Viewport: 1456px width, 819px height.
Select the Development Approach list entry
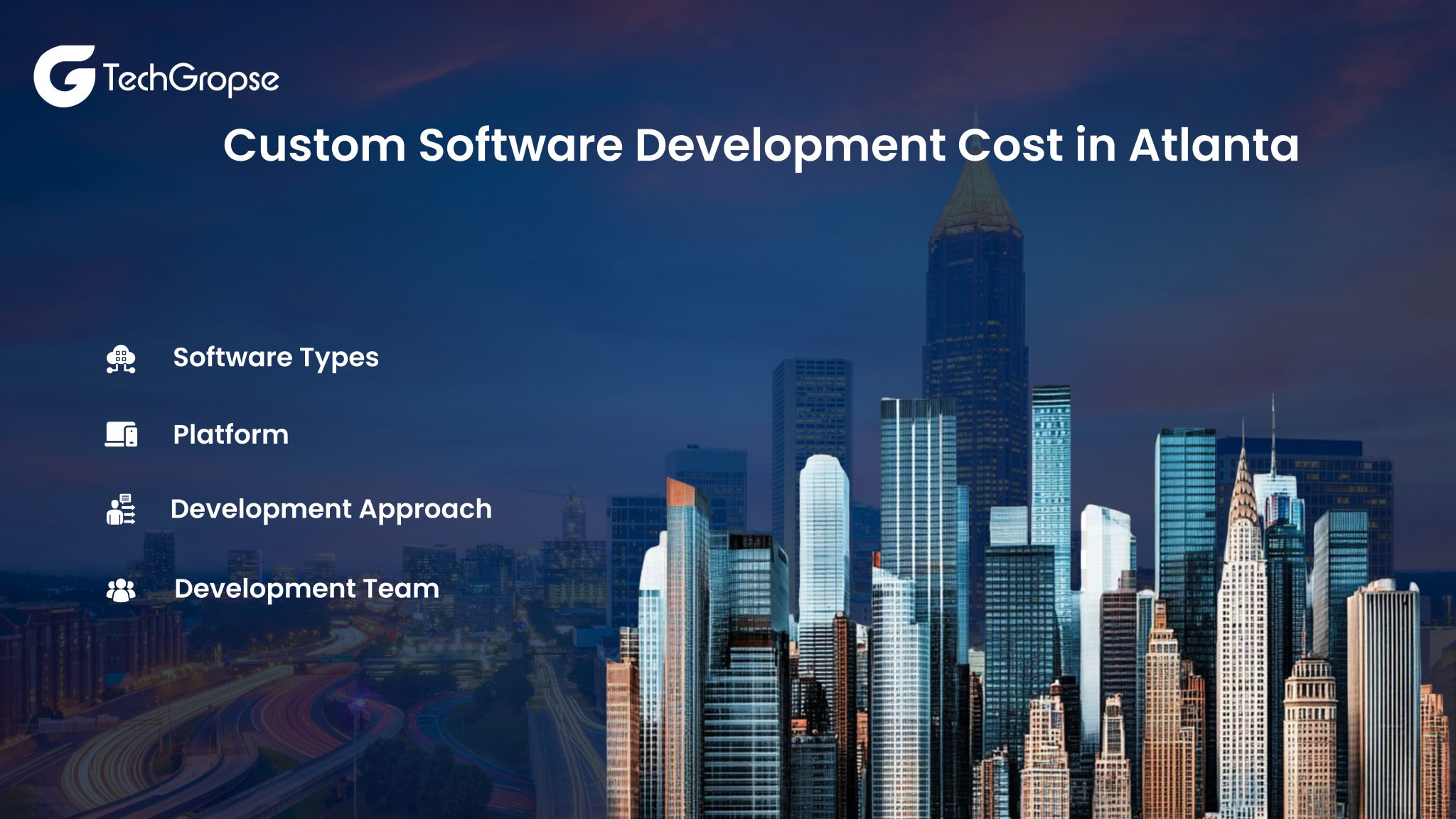(332, 509)
